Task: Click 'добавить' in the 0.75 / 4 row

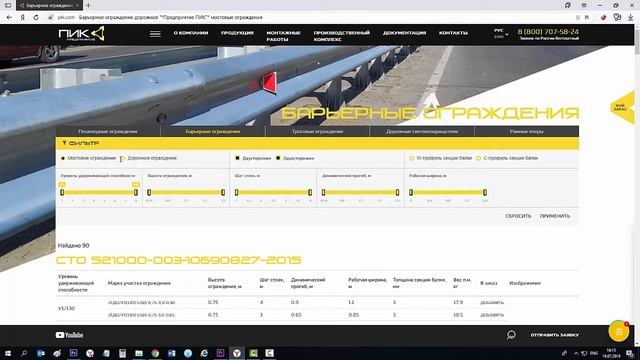Action: (492, 302)
